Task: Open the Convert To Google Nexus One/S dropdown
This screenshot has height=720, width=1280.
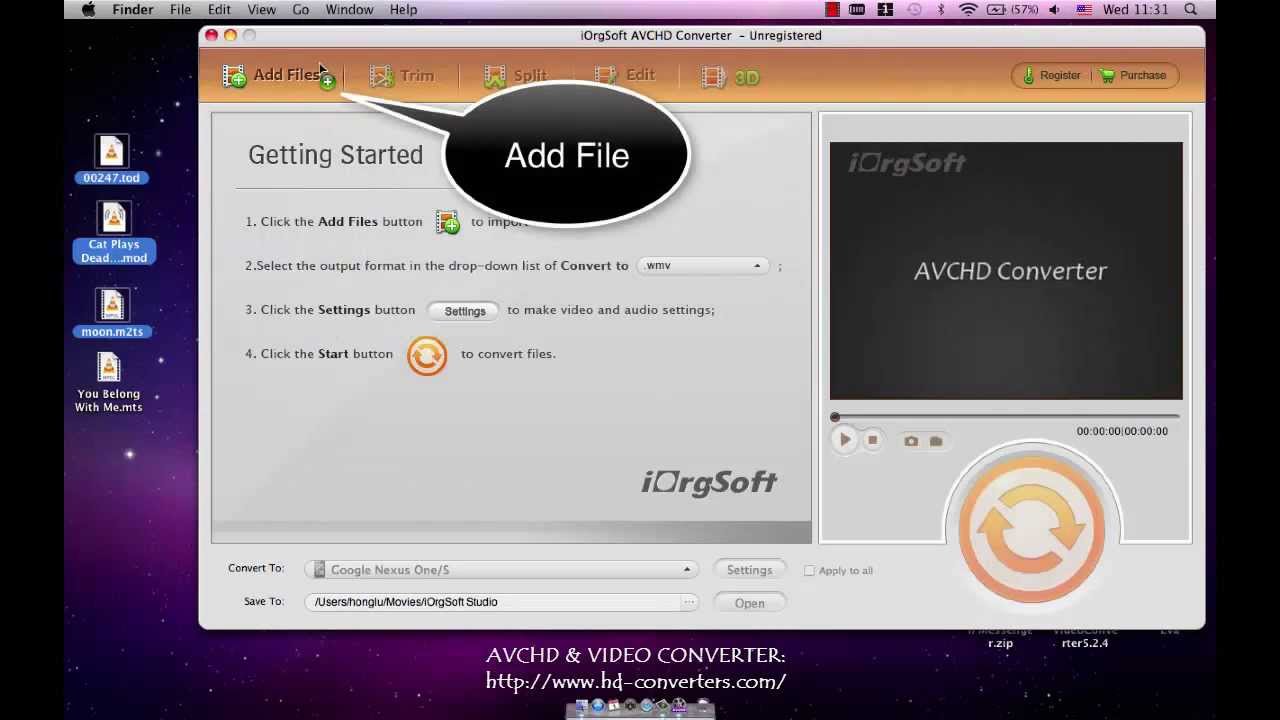Action: (x=503, y=570)
